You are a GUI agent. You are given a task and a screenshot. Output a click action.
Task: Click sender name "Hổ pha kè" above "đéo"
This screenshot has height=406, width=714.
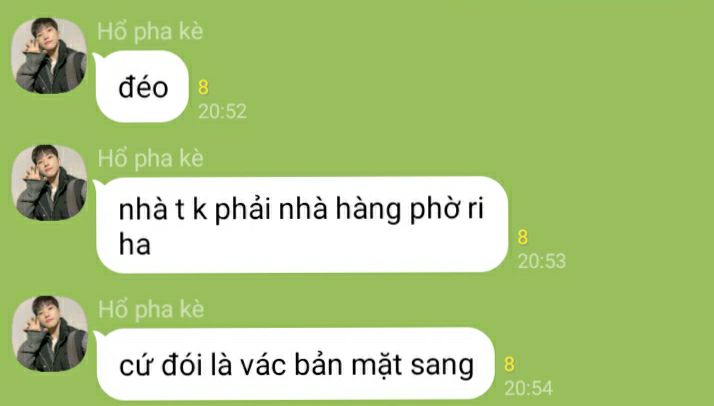click(150, 32)
